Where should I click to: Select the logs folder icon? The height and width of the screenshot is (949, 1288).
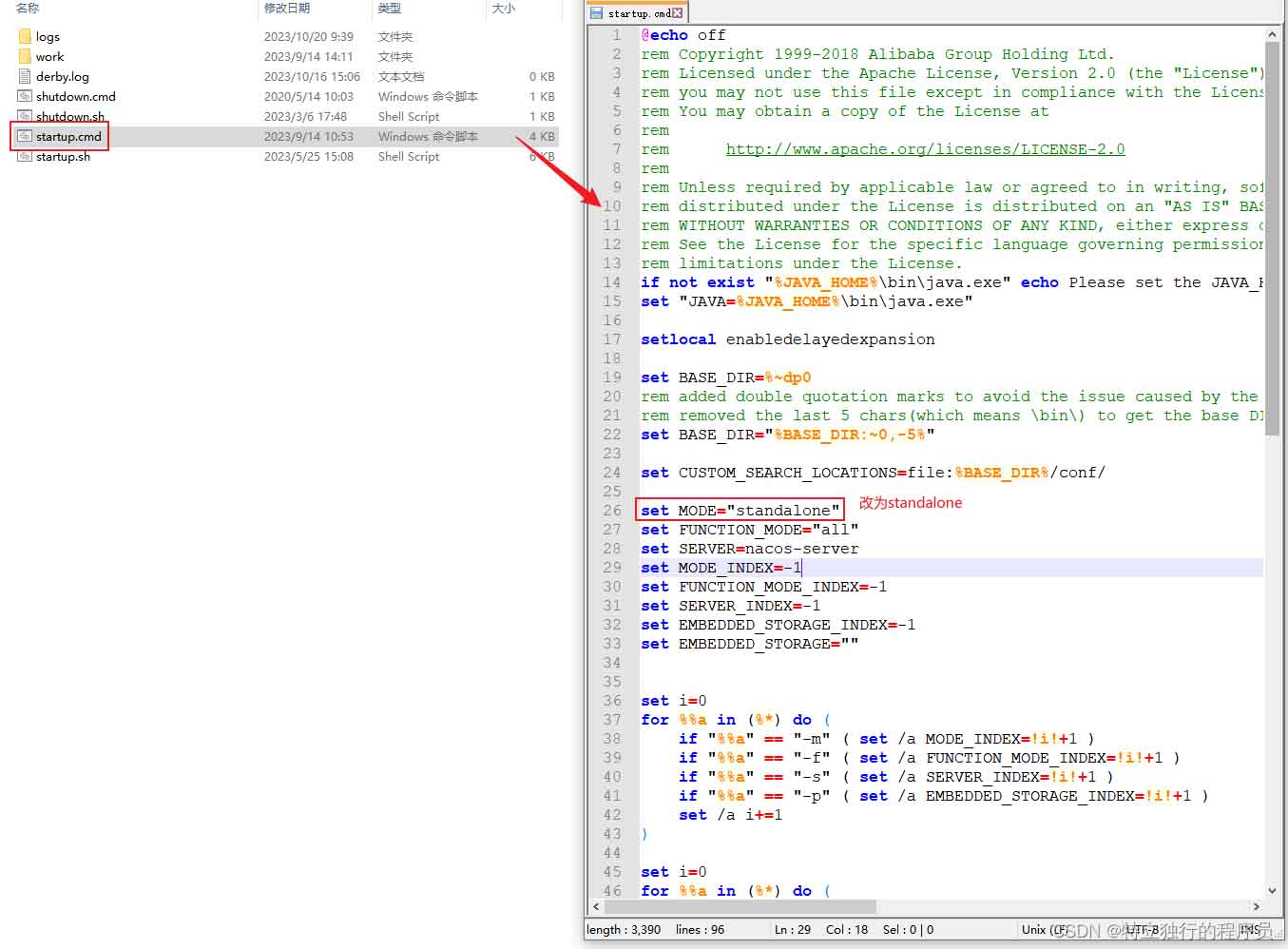click(25, 36)
